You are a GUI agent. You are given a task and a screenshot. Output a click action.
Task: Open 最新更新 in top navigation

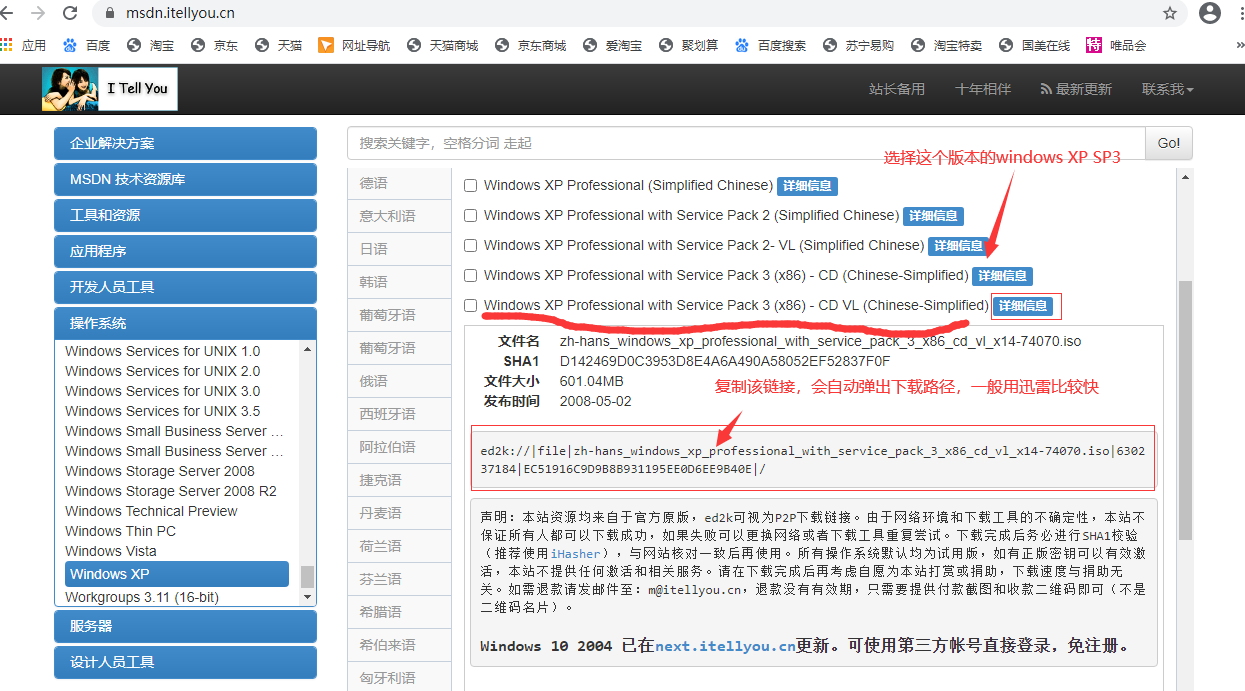click(x=1076, y=89)
